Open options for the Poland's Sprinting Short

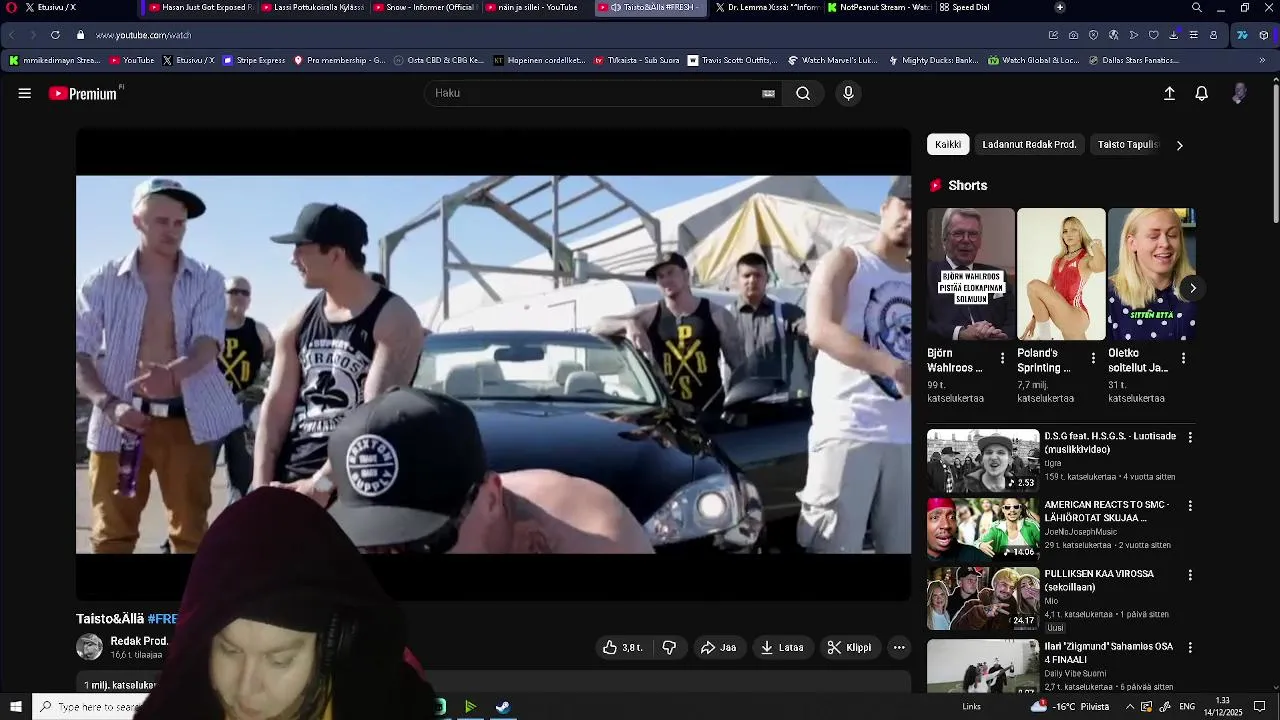click(1093, 358)
